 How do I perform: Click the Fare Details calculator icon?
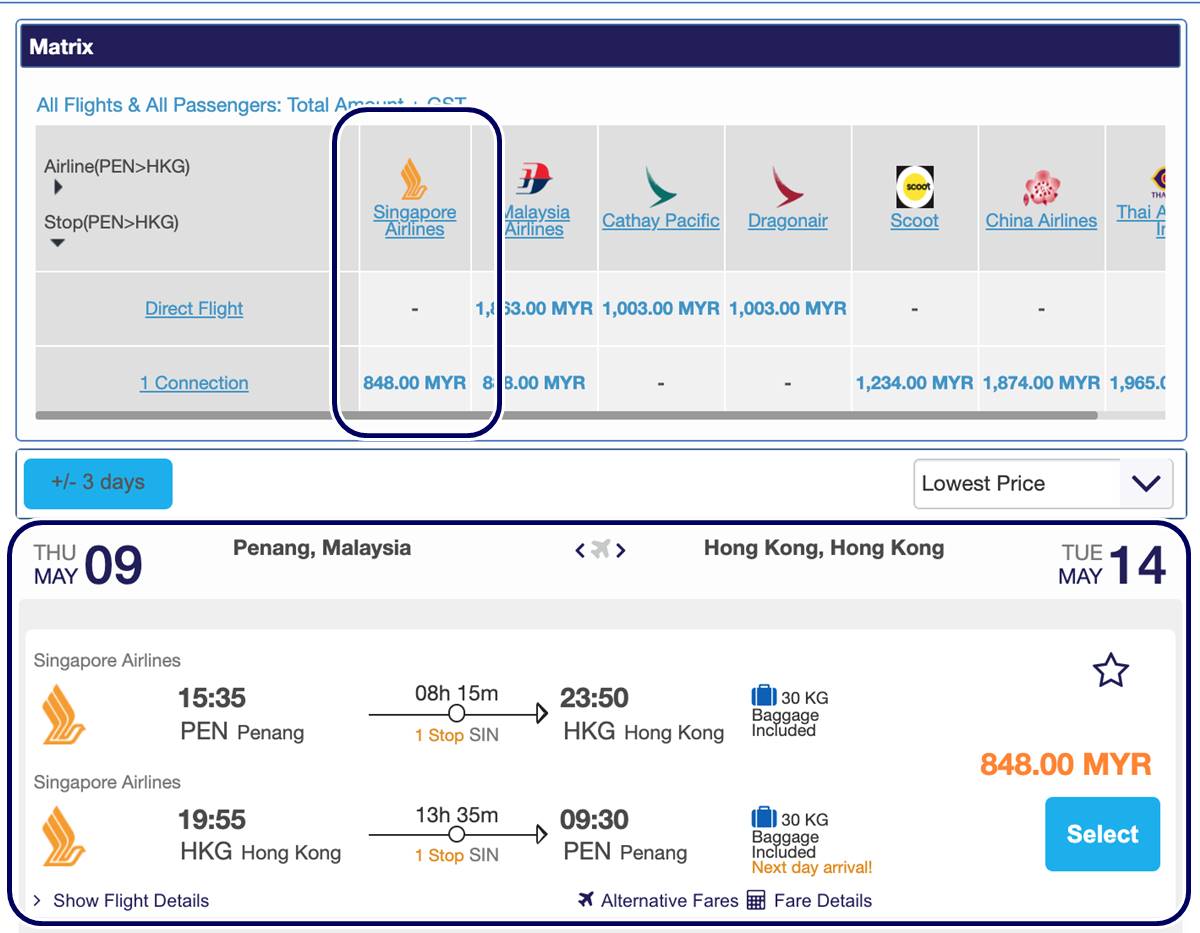tap(756, 900)
